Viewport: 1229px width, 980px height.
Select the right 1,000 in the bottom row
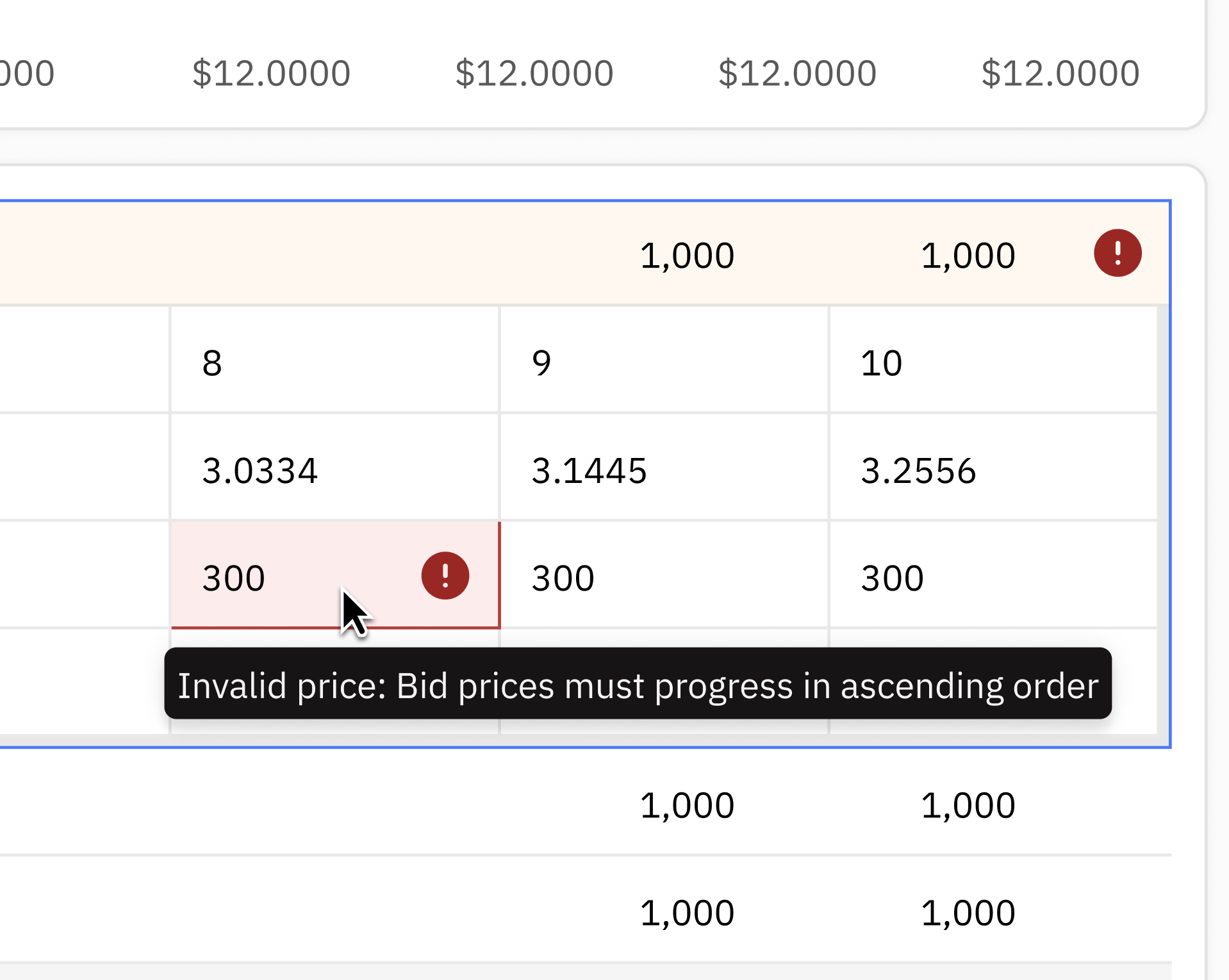(x=968, y=912)
